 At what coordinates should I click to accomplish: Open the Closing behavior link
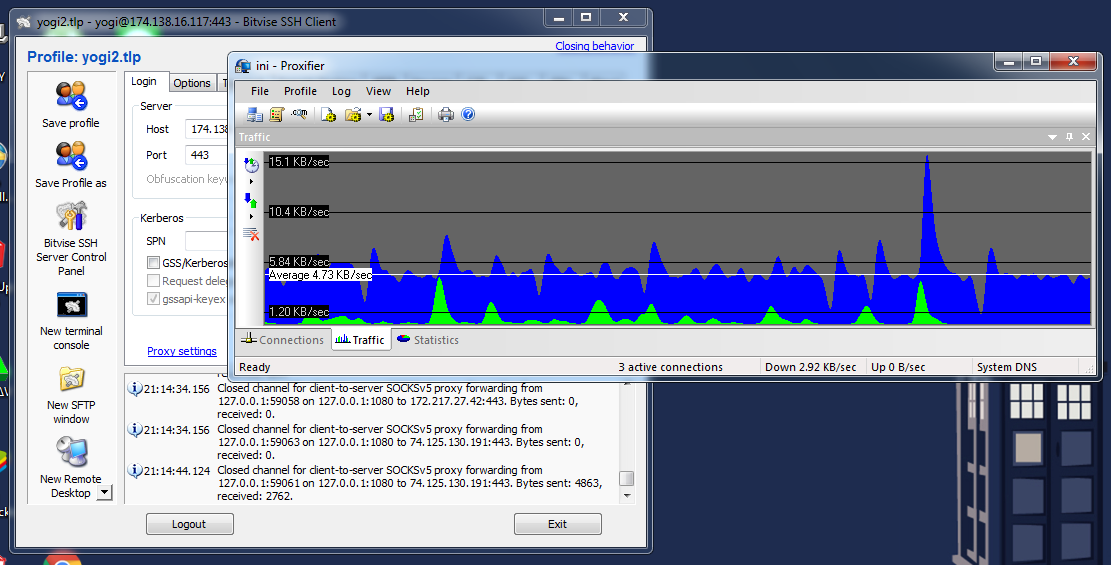click(594, 45)
